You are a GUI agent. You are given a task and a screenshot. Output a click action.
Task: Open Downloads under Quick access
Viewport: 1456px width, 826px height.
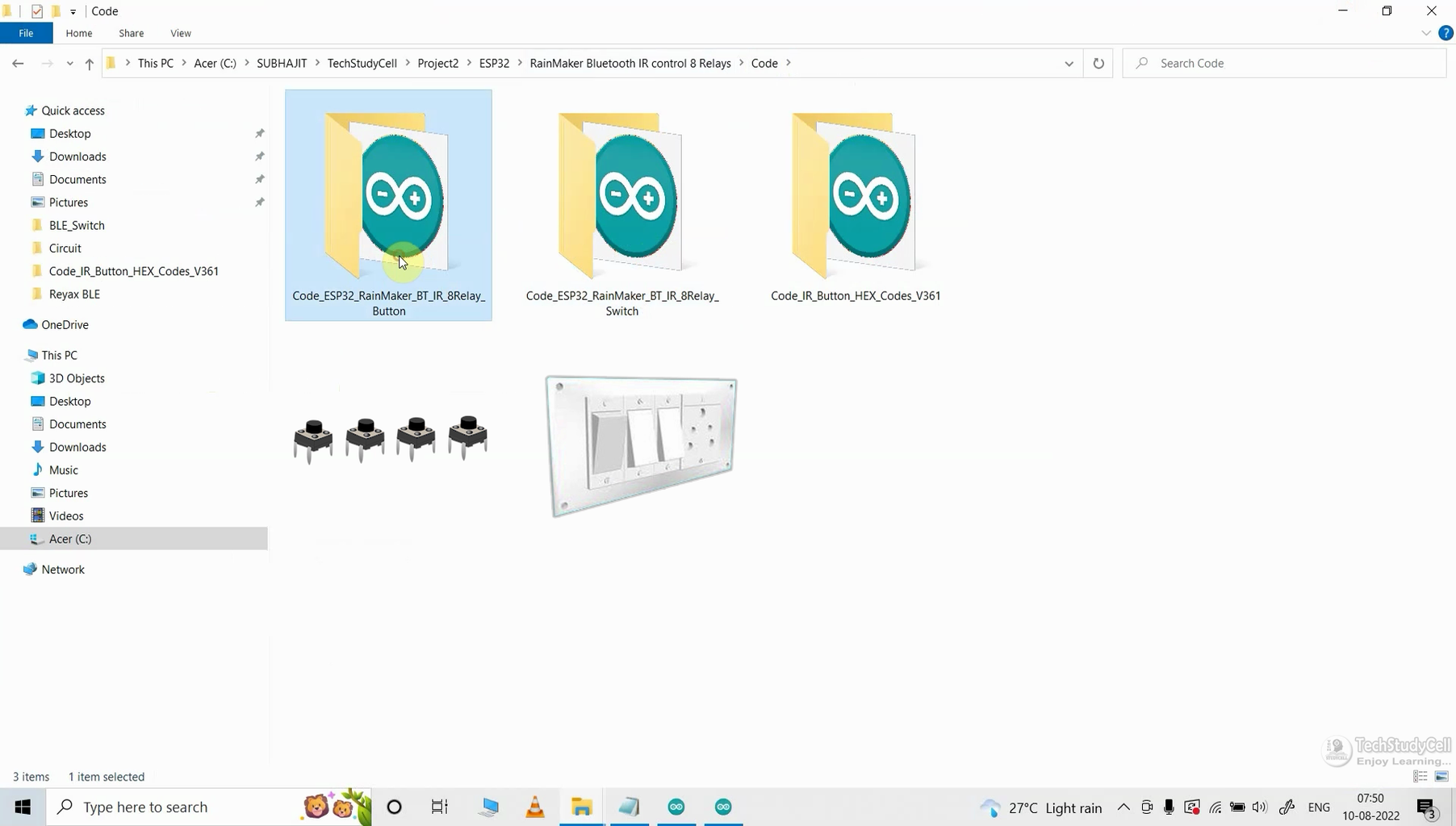[x=77, y=156]
